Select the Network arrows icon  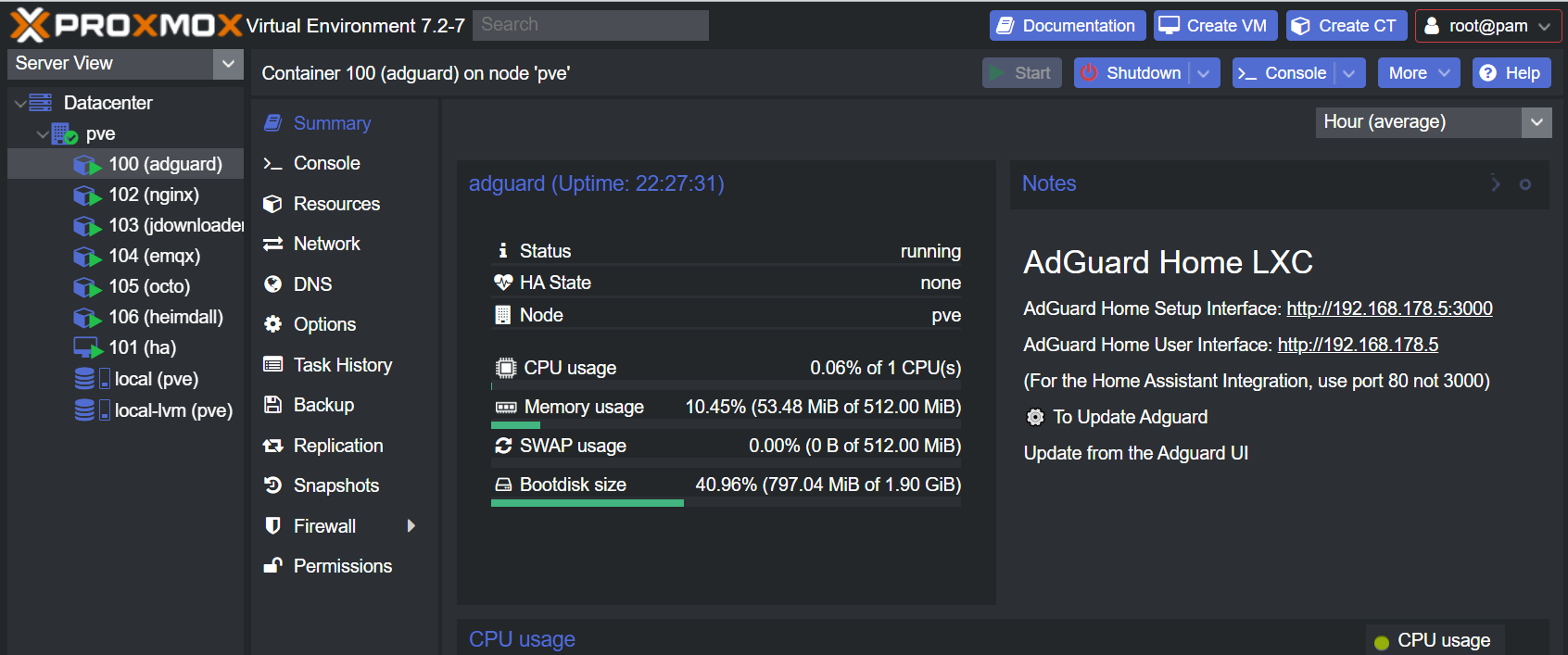272,244
